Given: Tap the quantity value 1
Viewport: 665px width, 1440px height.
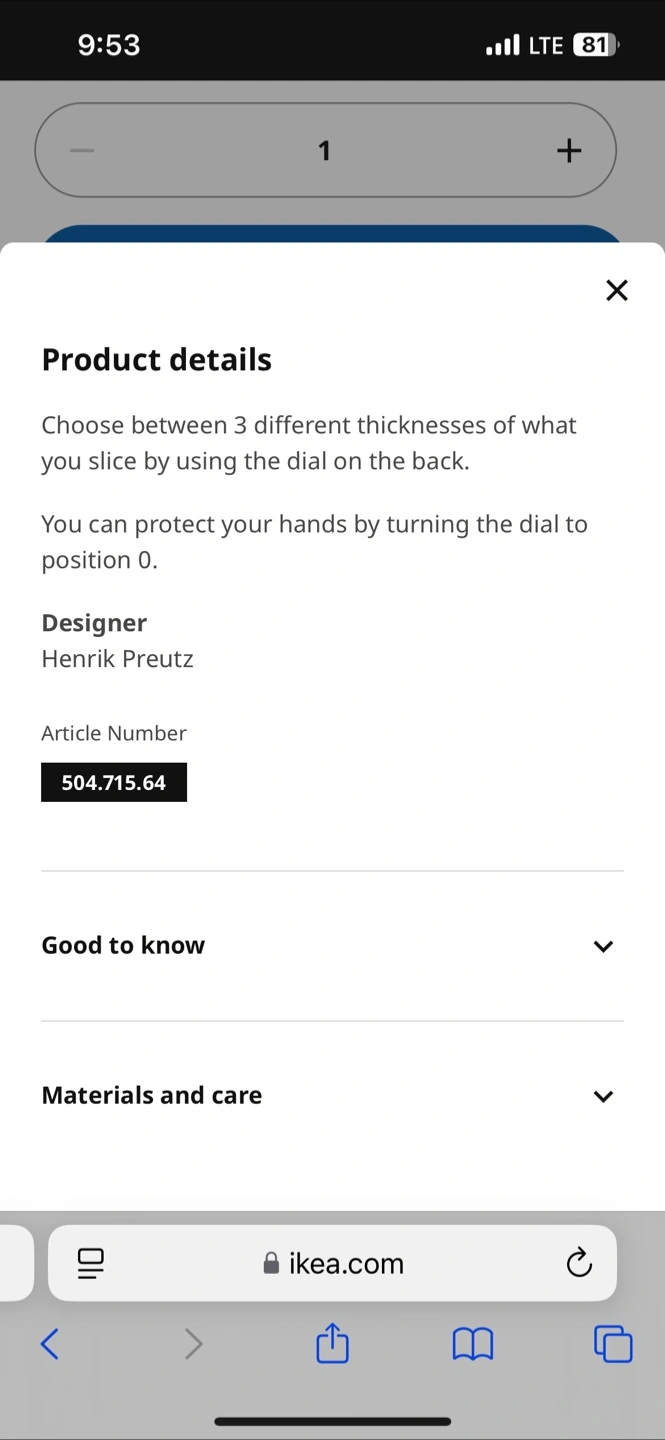Looking at the screenshot, I should (x=324, y=150).
